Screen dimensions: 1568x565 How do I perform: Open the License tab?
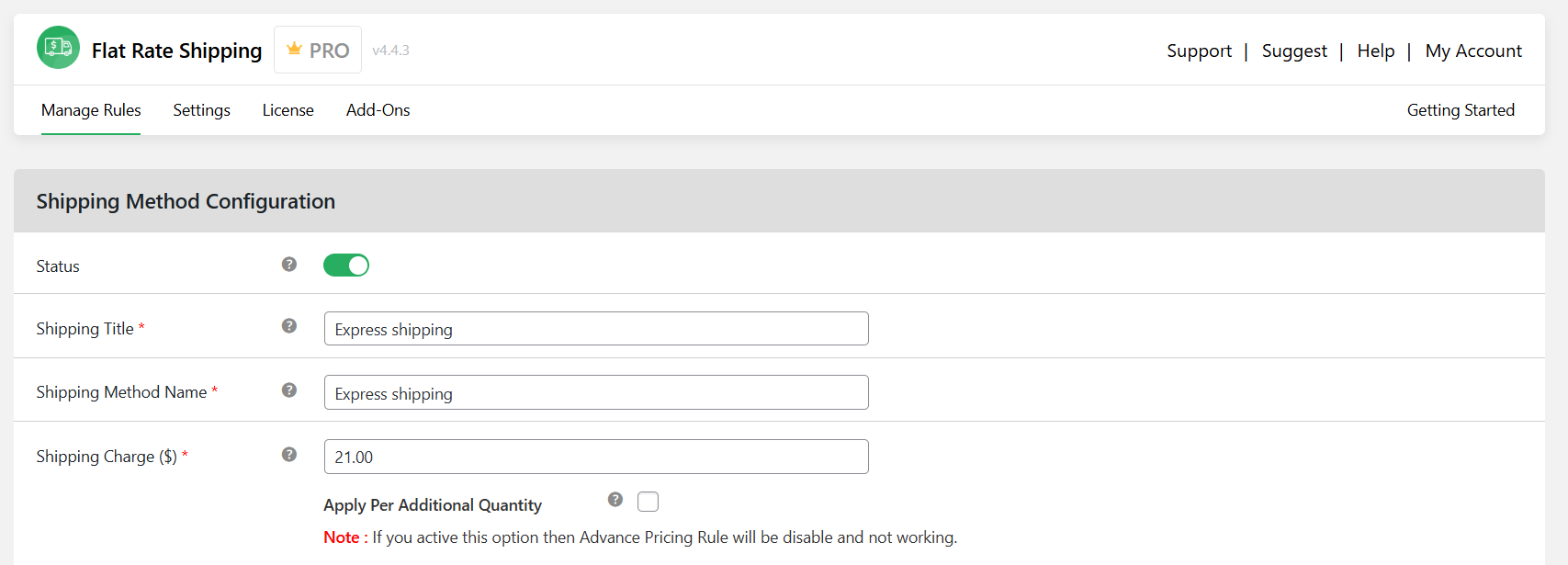(x=288, y=110)
